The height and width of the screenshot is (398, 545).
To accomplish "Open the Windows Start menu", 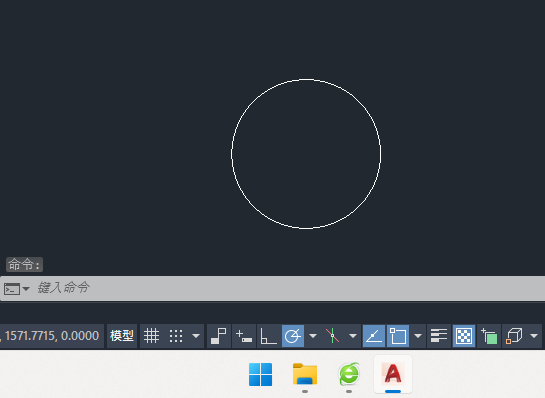I will click(261, 374).
